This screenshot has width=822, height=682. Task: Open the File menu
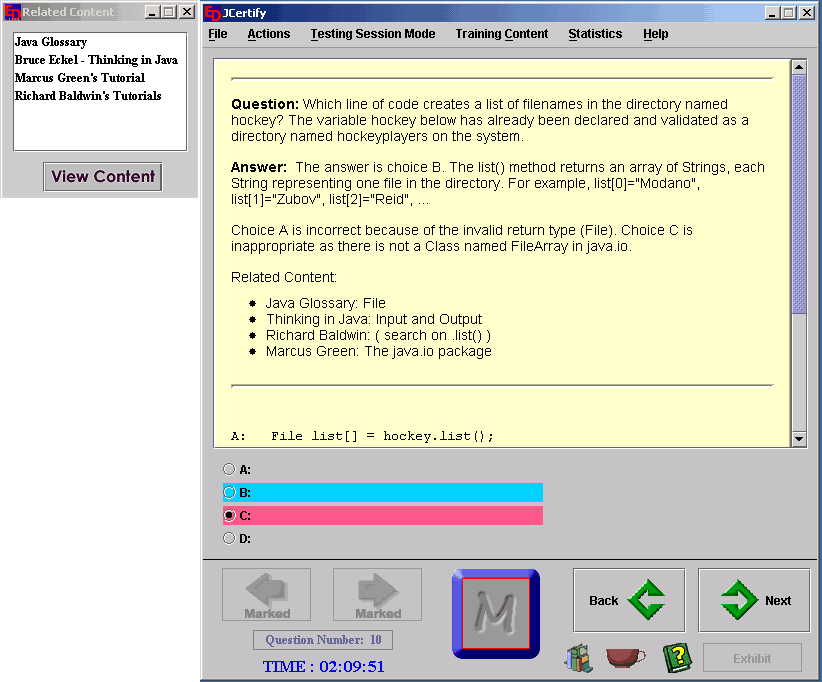tap(217, 34)
